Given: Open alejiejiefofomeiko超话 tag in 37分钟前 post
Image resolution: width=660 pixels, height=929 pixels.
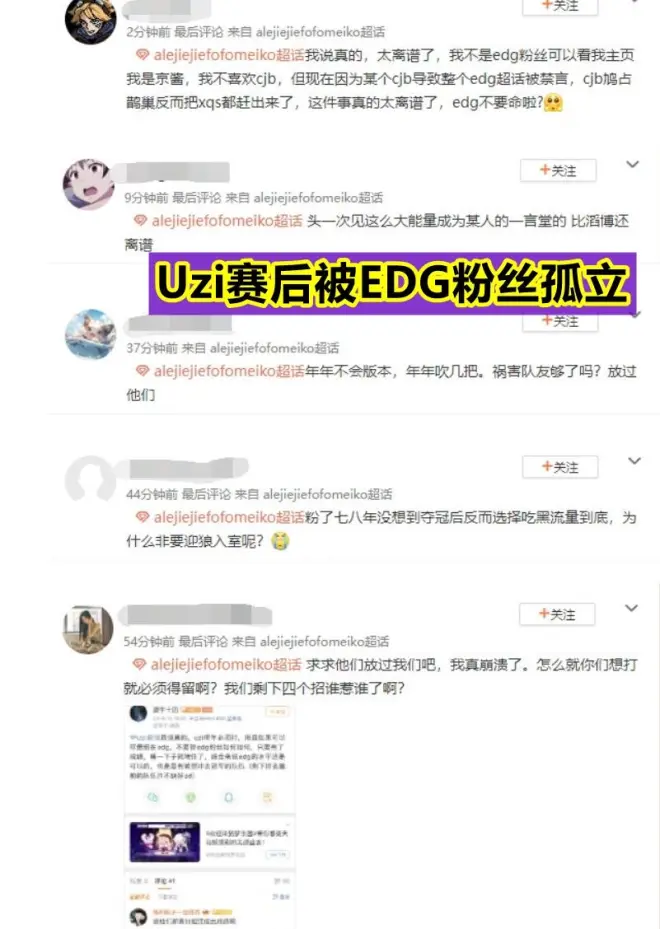Looking at the screenshot, I should tap(229, 371).
